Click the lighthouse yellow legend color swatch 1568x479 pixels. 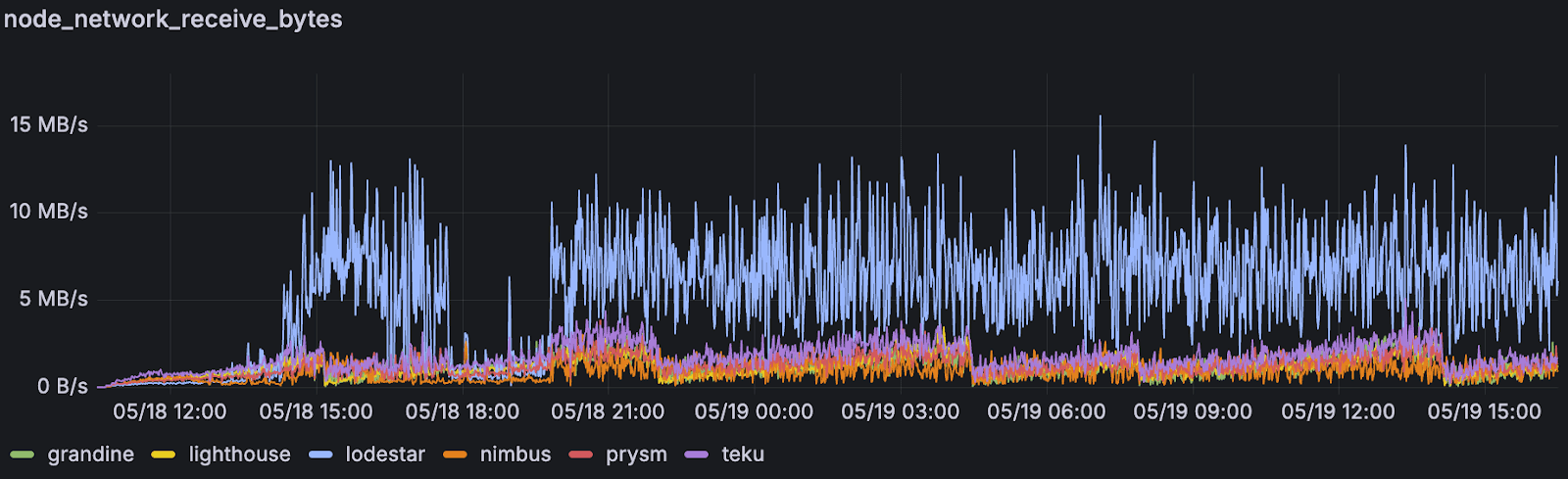click(x=164, y=455)
